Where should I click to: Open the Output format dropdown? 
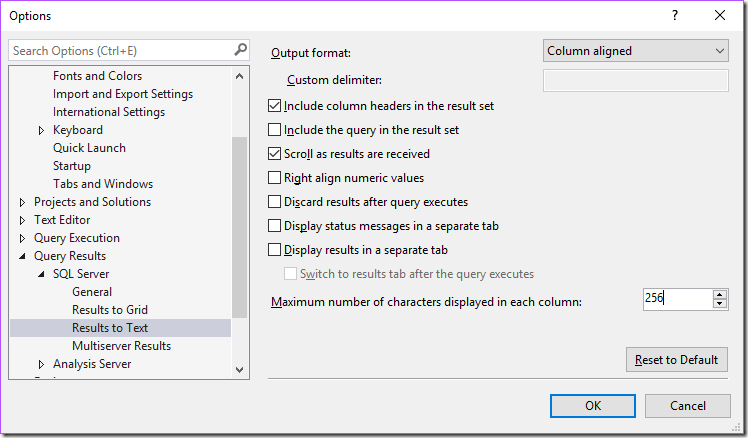pos(636,51)
